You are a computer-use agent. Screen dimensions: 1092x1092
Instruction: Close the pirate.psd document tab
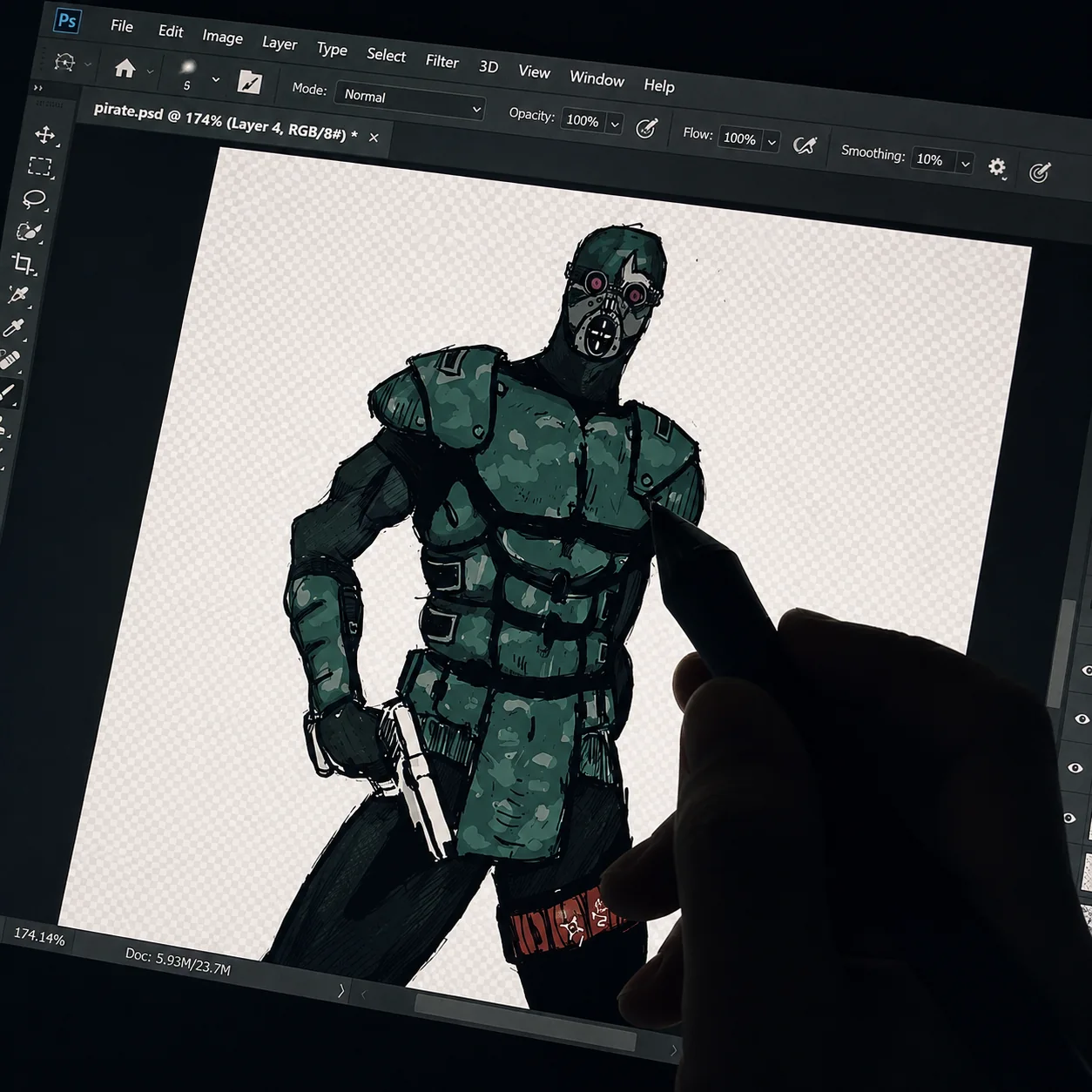pyautogui.click(x=374, y=137)
